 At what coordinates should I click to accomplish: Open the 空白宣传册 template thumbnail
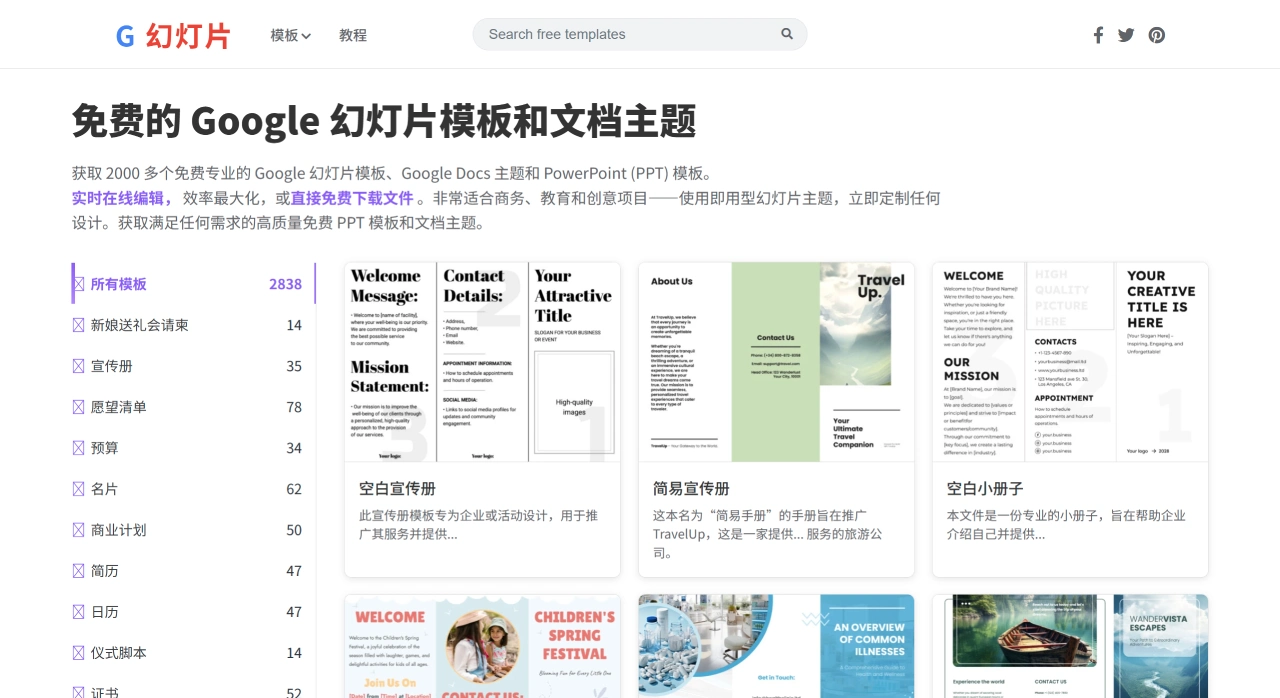[483, 363]
